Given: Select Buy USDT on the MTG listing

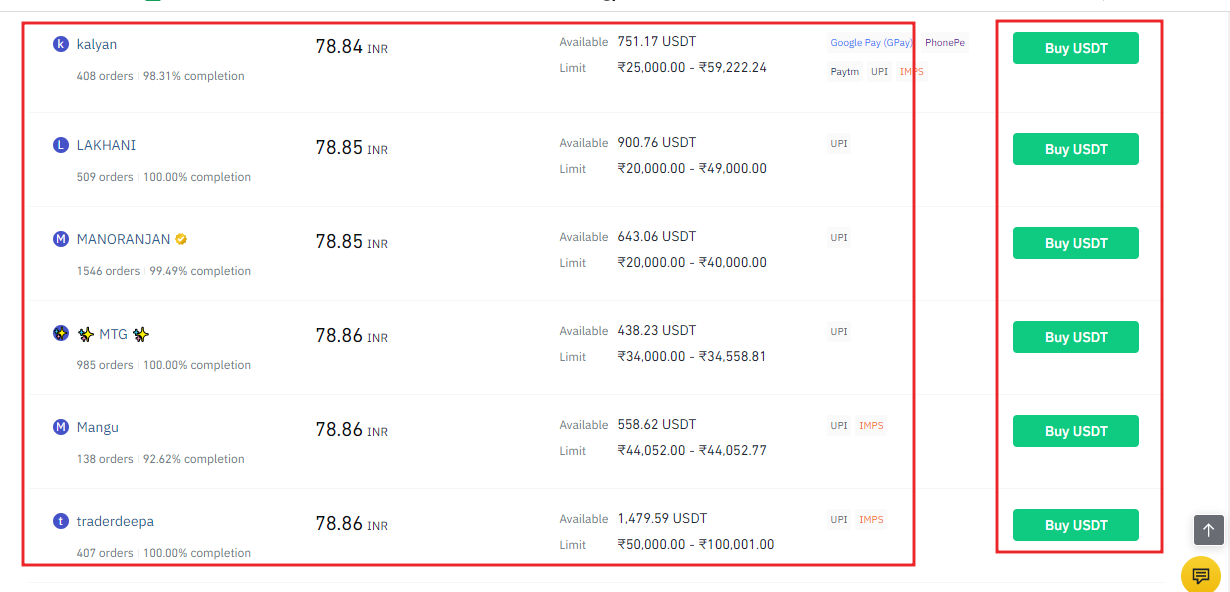Looking at the screenshot, I should click(1075, 337).
